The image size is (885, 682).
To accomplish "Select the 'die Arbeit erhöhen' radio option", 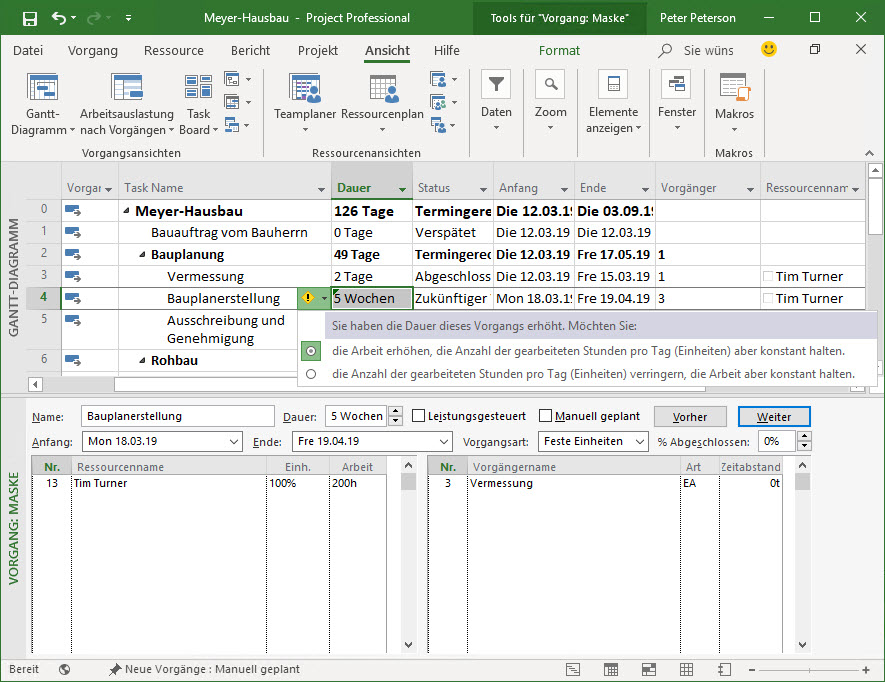I will pyautogui.click(x=311, y=351).
